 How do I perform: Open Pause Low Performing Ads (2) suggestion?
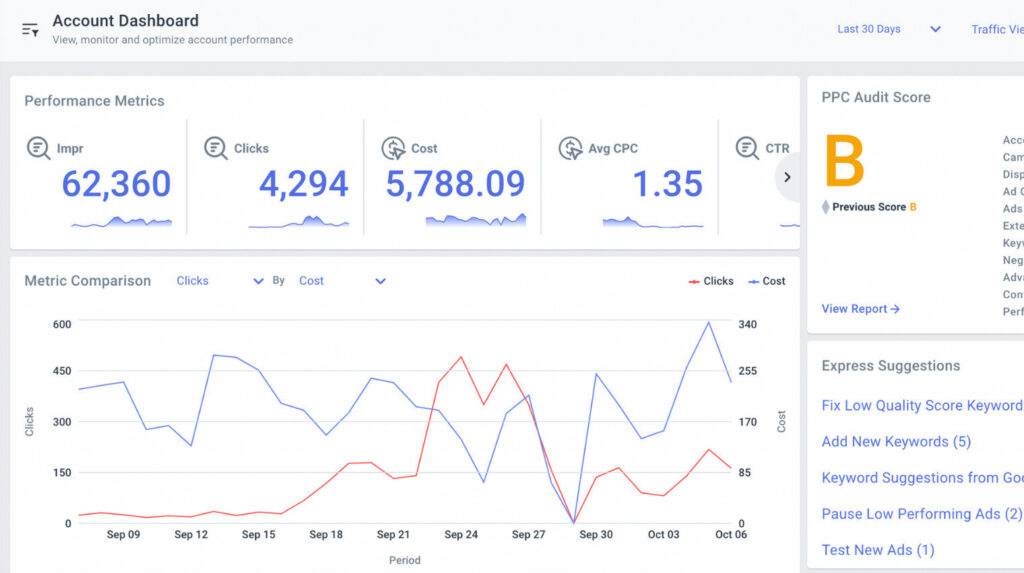point(921,514)
